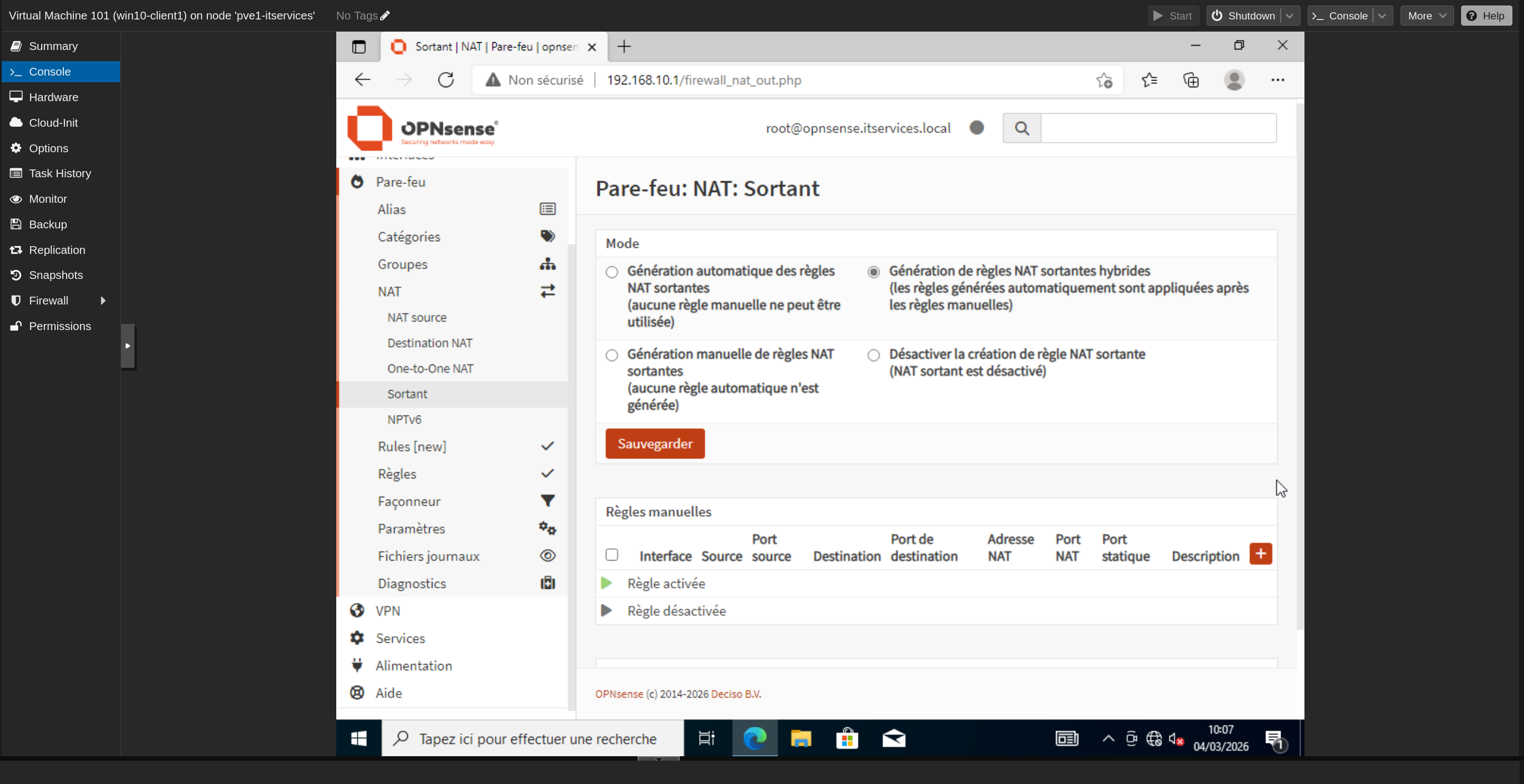Click the OPNsense search input field

pos(1158,128)
